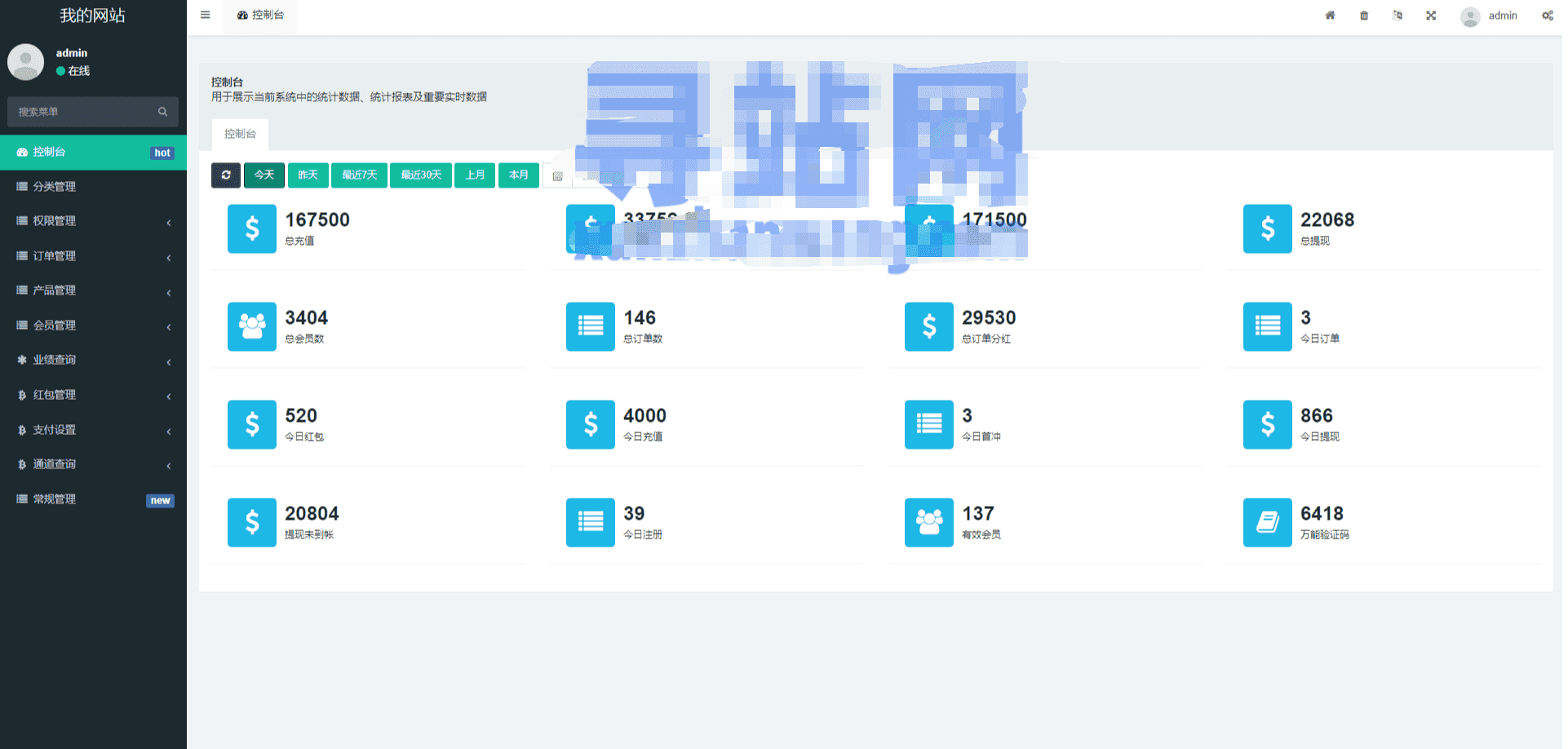
Task: Expand the 订单管理 sidebar menu
Action: coord(93,256)
